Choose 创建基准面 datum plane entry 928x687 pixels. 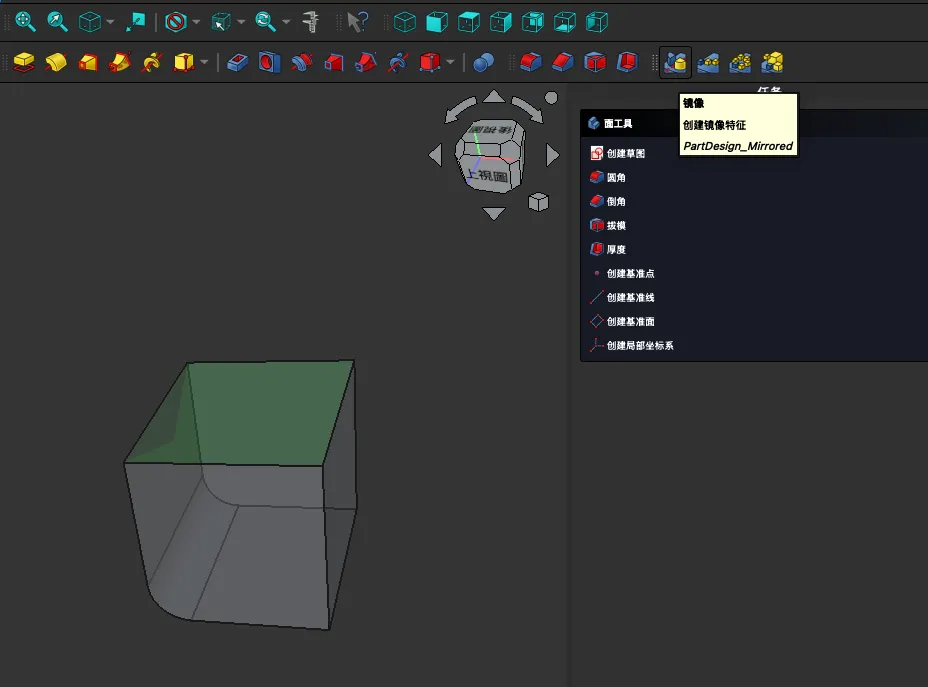tap(630, 322)
